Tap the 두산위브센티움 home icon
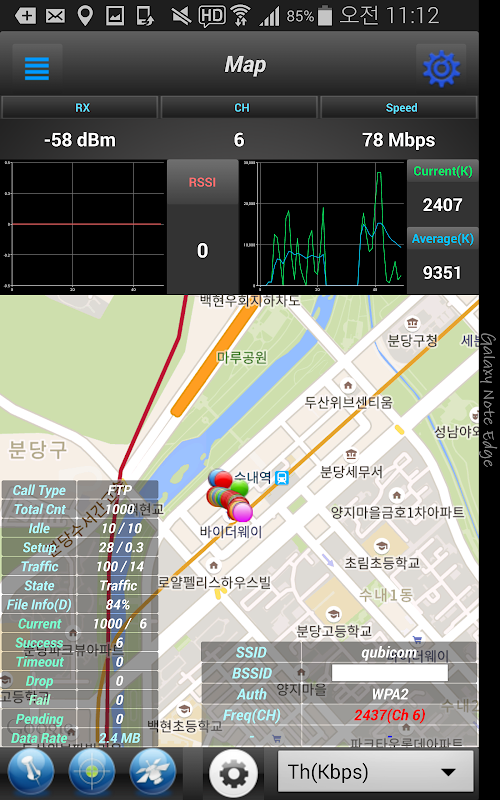The image size is (500, 800). click(348, 385)
